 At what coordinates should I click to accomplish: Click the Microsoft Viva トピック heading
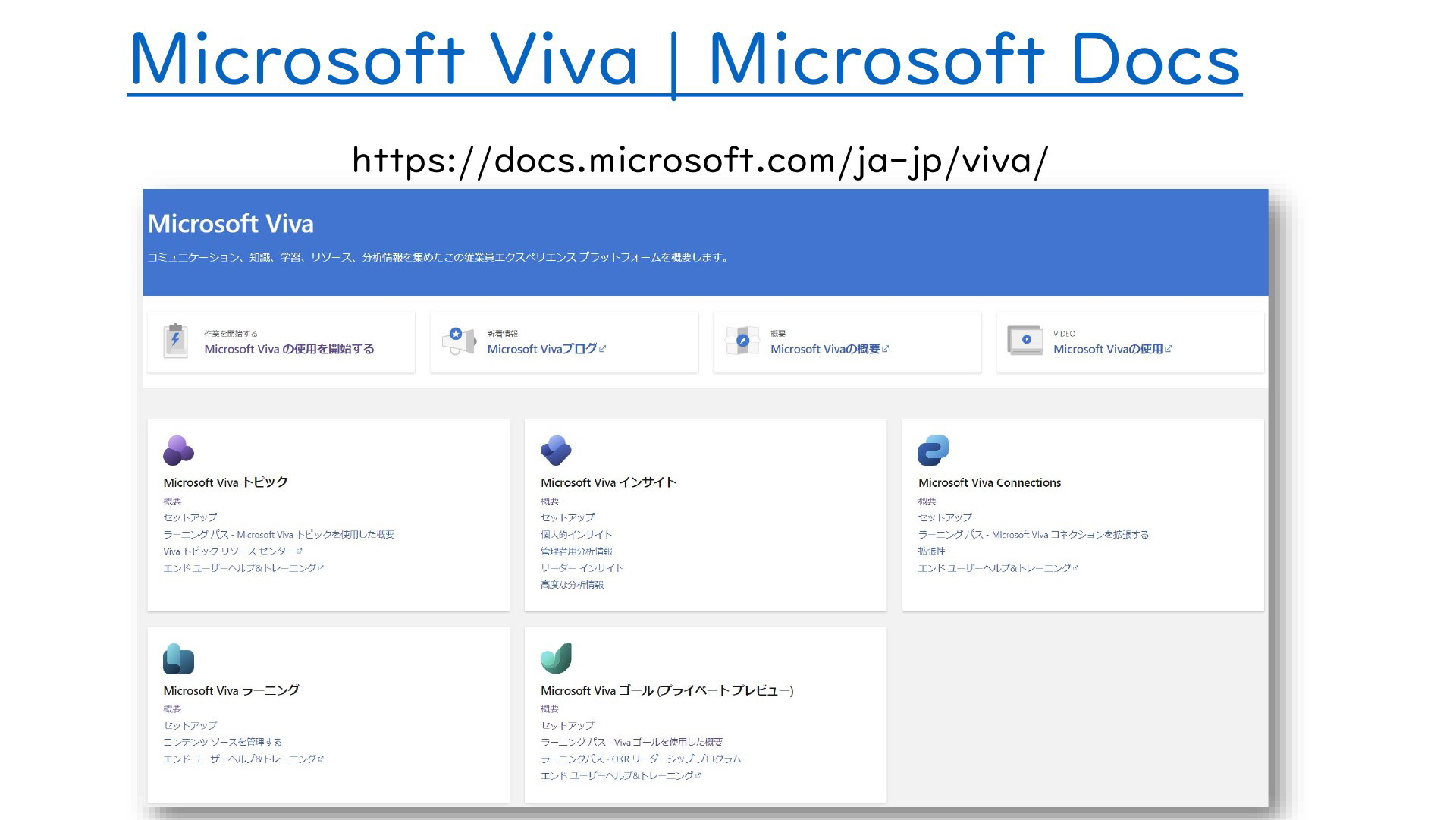[225, 482]
